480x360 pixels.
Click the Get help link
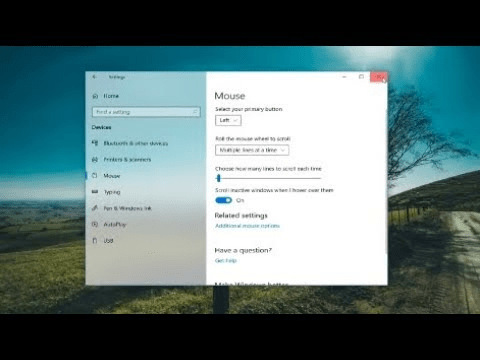pos(226,261)
